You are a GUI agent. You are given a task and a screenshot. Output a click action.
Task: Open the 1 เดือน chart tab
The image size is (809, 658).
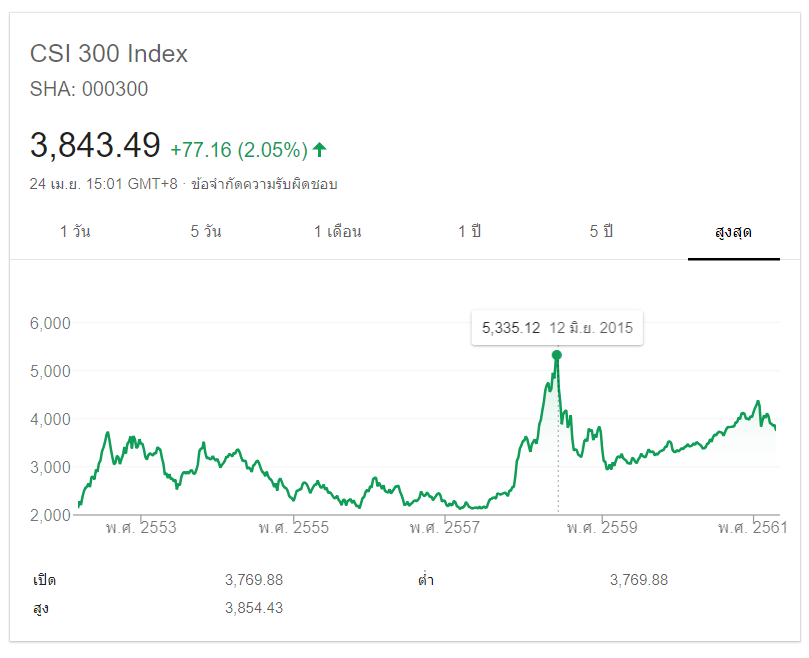[x=338, y=232]
